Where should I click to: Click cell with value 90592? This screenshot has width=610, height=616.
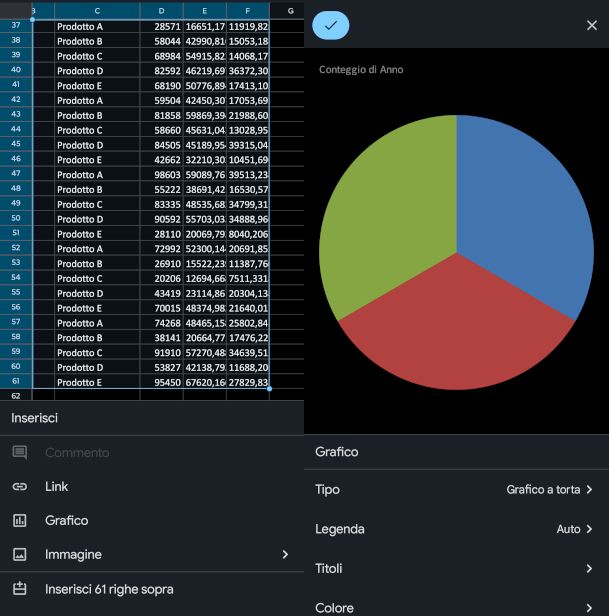point(161,219)
